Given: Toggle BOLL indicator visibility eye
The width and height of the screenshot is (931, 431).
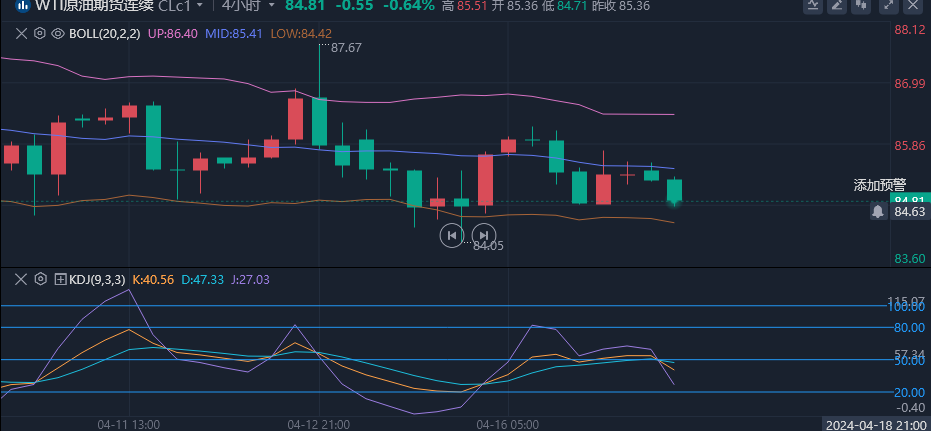Looking at the screenshot, I should [x=57, y=33].
